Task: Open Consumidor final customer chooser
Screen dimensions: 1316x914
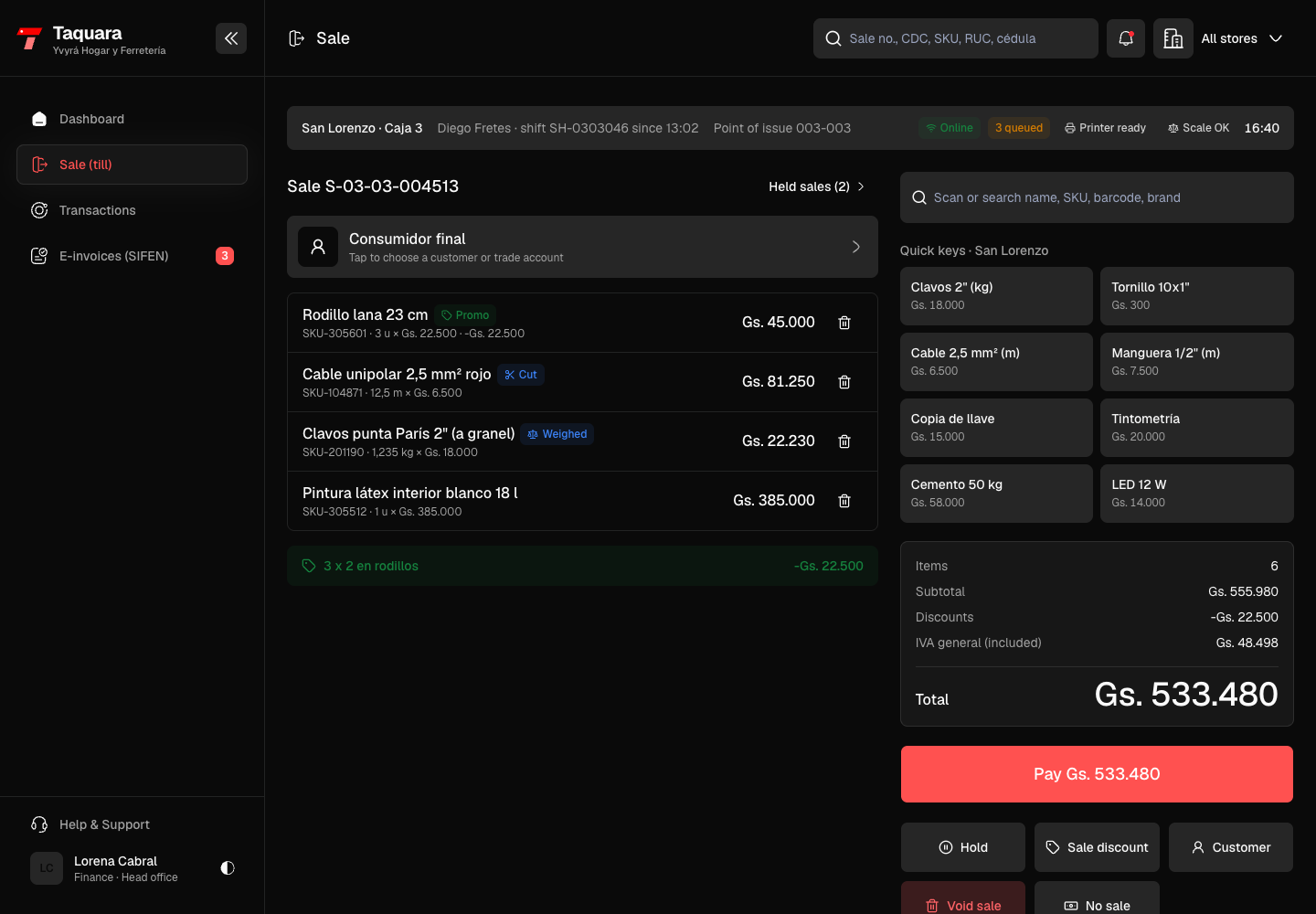Action: point(582,247)
